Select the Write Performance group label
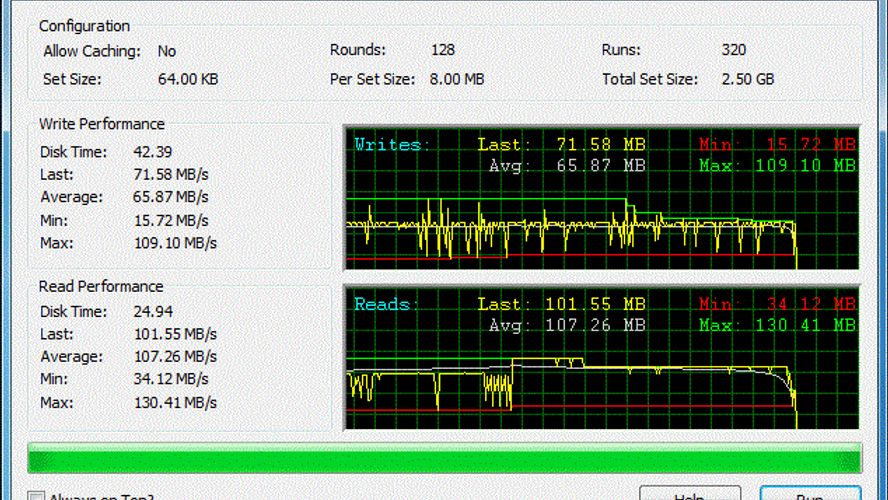The height and width of the screenshot is (500, 888). coord(102,124)
